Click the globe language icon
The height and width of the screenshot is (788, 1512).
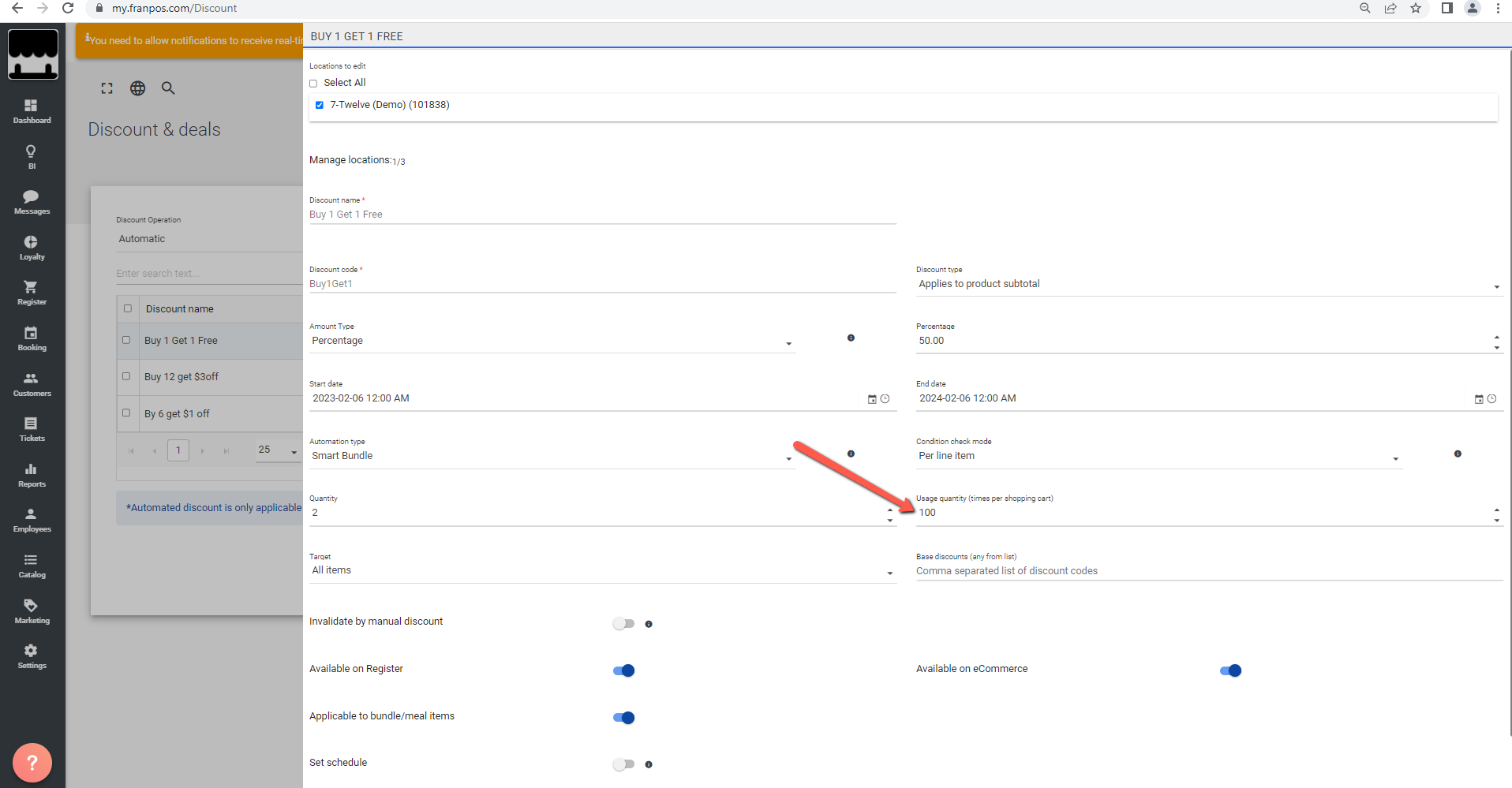(x=138, y=88)
